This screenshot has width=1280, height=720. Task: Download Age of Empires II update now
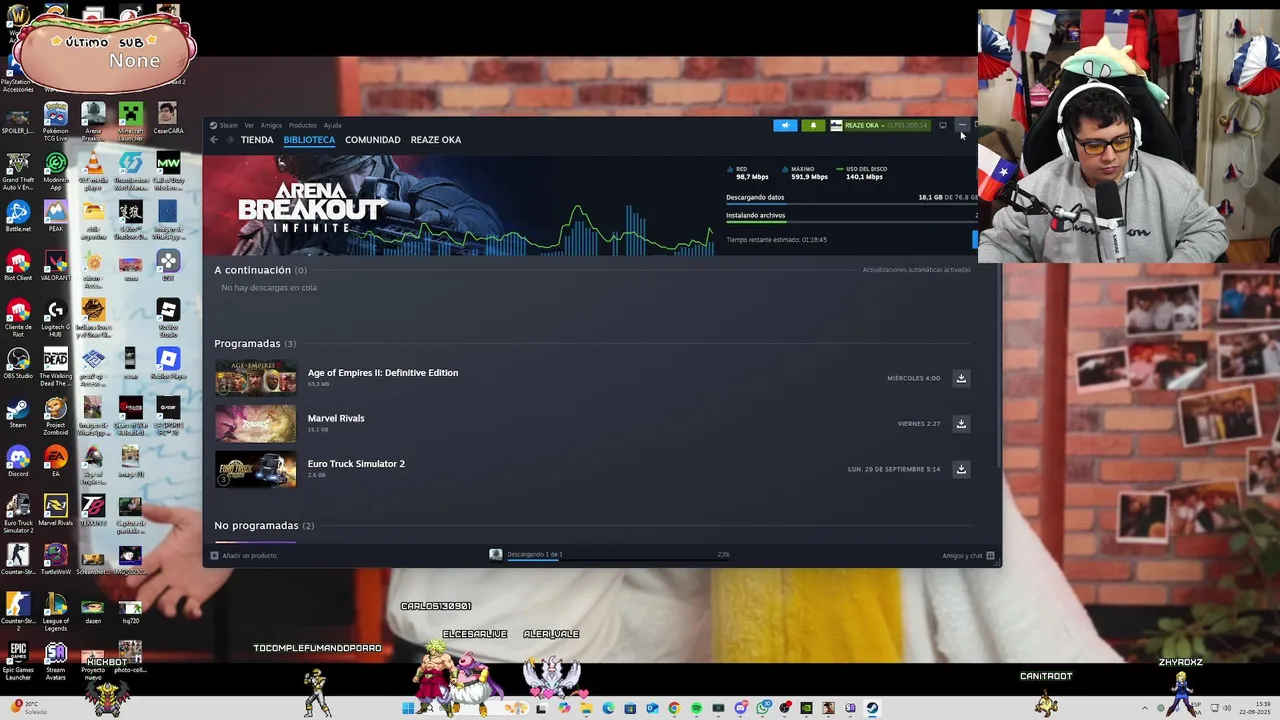pos(961,378)
